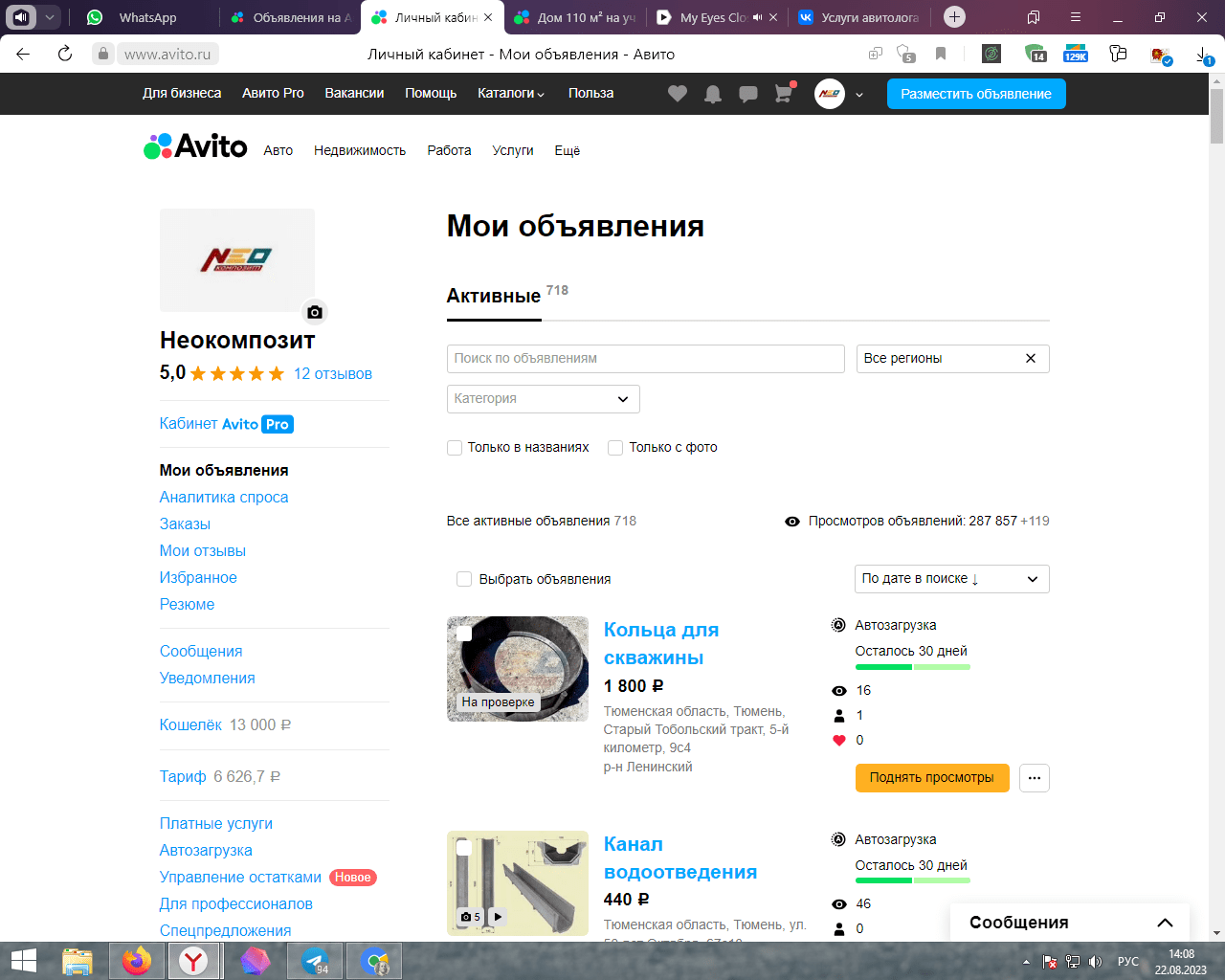
Task: Open the 129K extension icon
Action: point(1076,54)
